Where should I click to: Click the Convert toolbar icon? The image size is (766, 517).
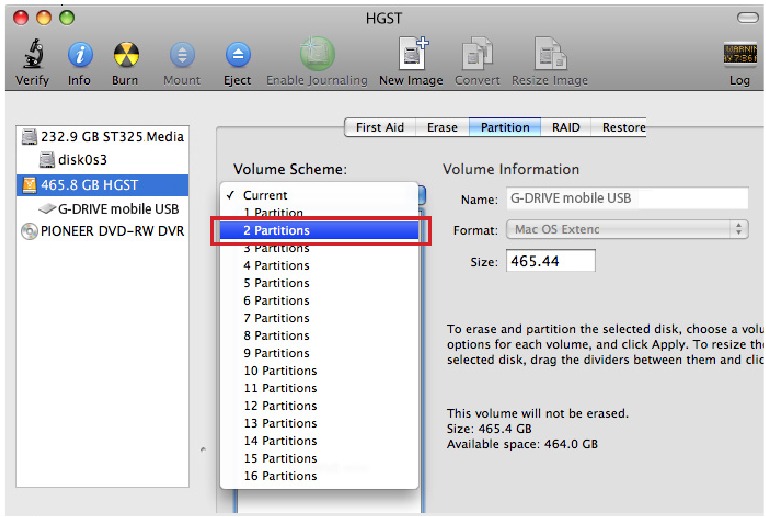point(477,53)
